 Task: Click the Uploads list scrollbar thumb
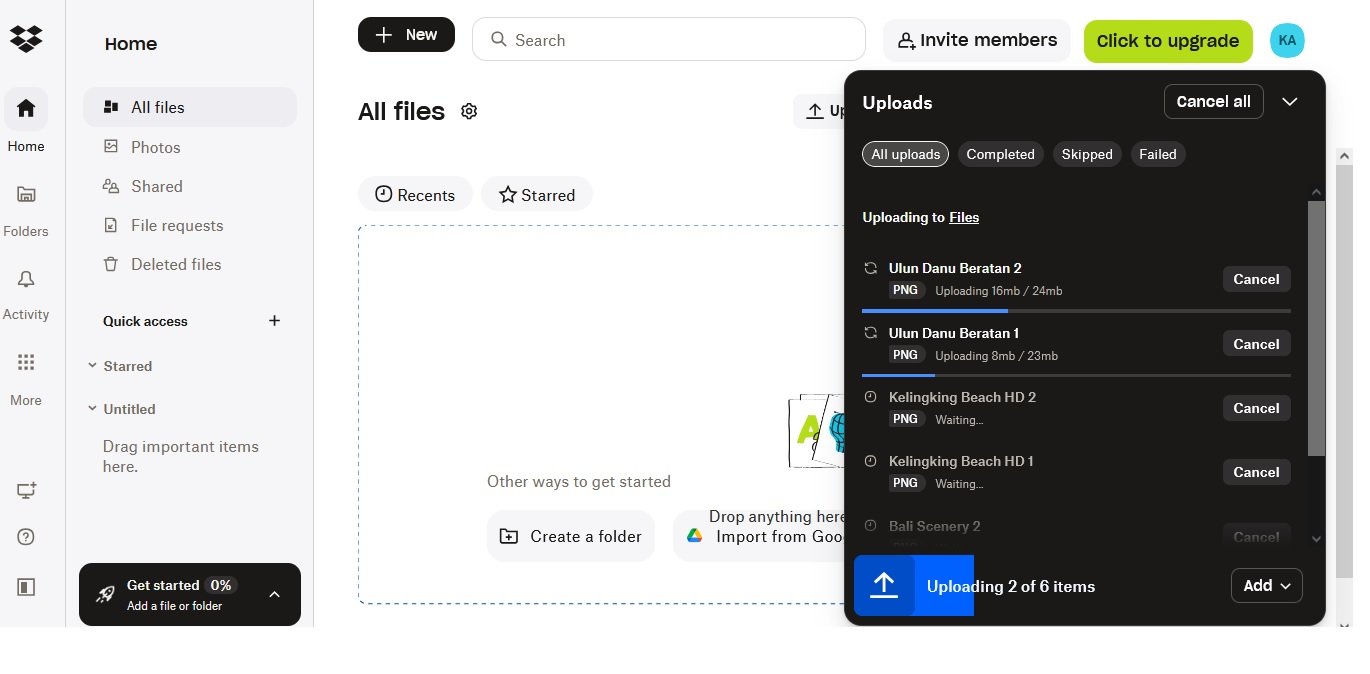click(1316, 328)
